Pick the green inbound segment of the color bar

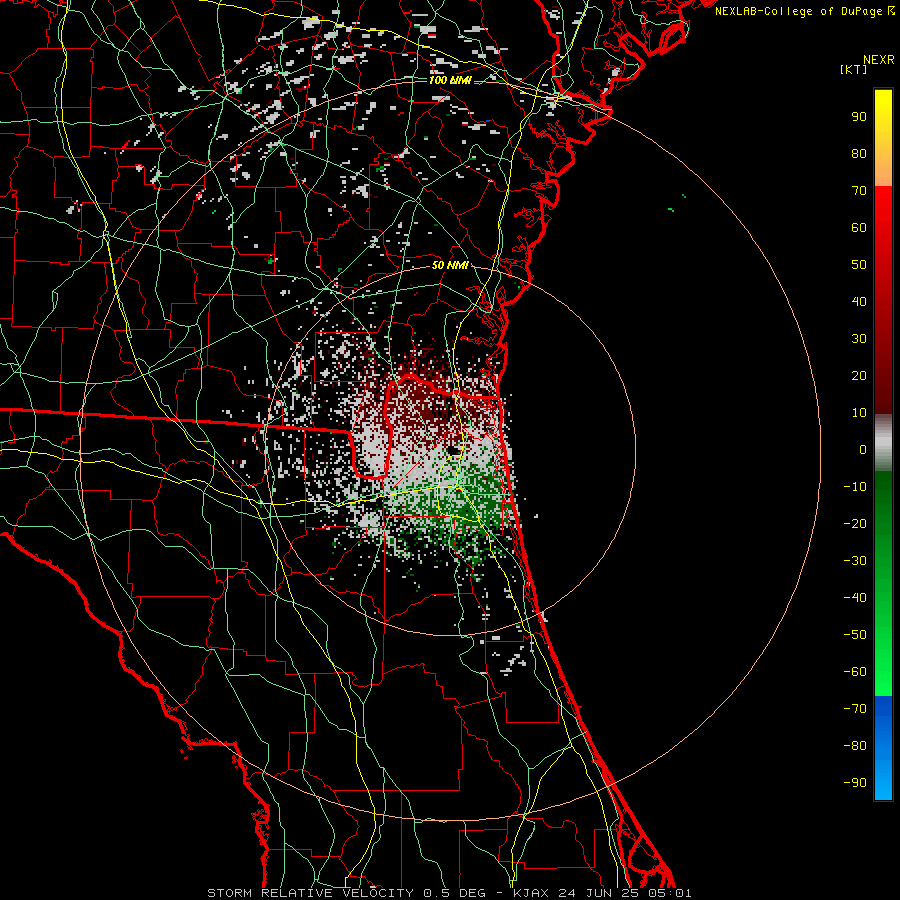click(x=883, y=583)
